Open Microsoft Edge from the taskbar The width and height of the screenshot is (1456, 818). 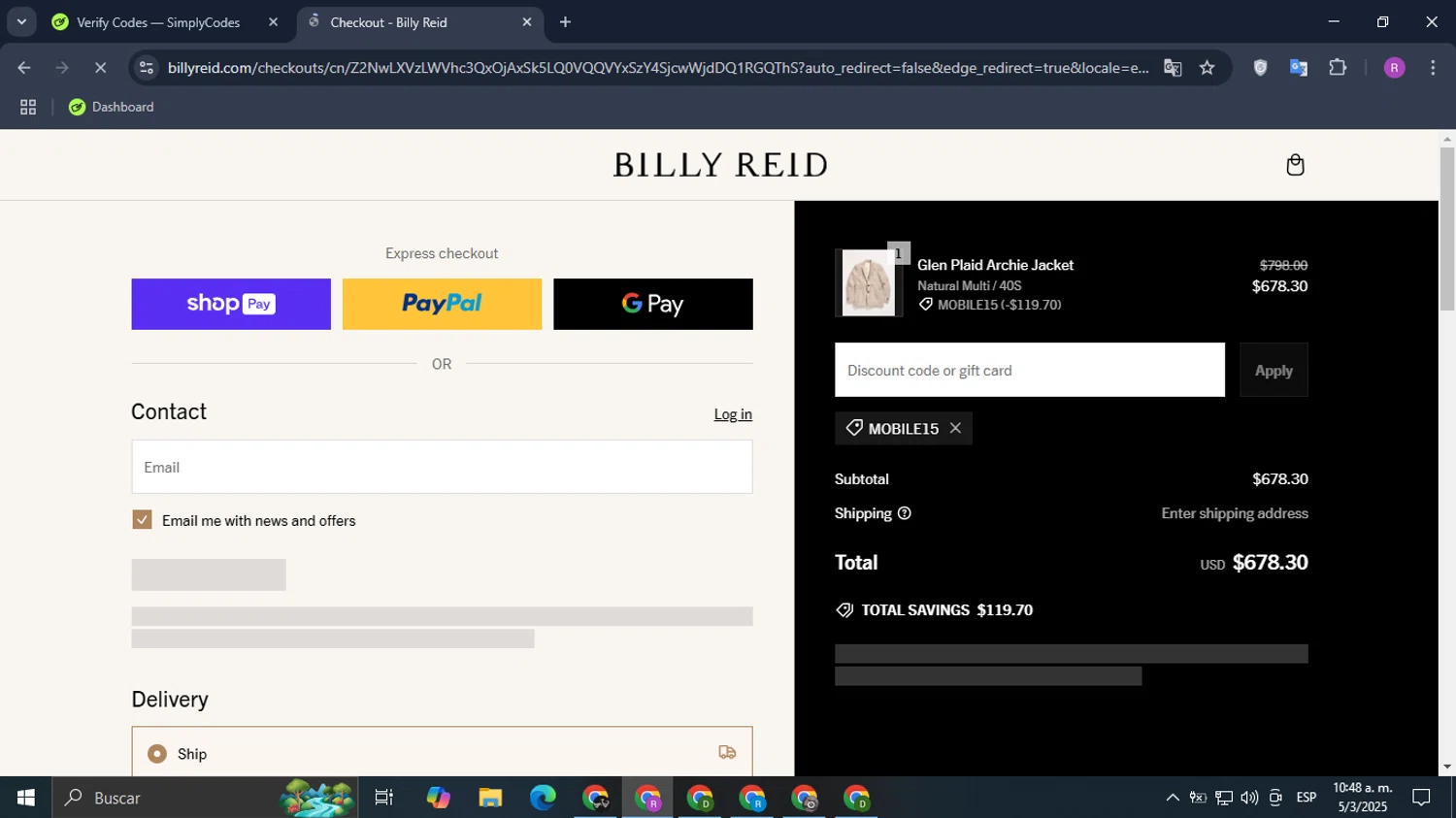(x=543, y=798)
